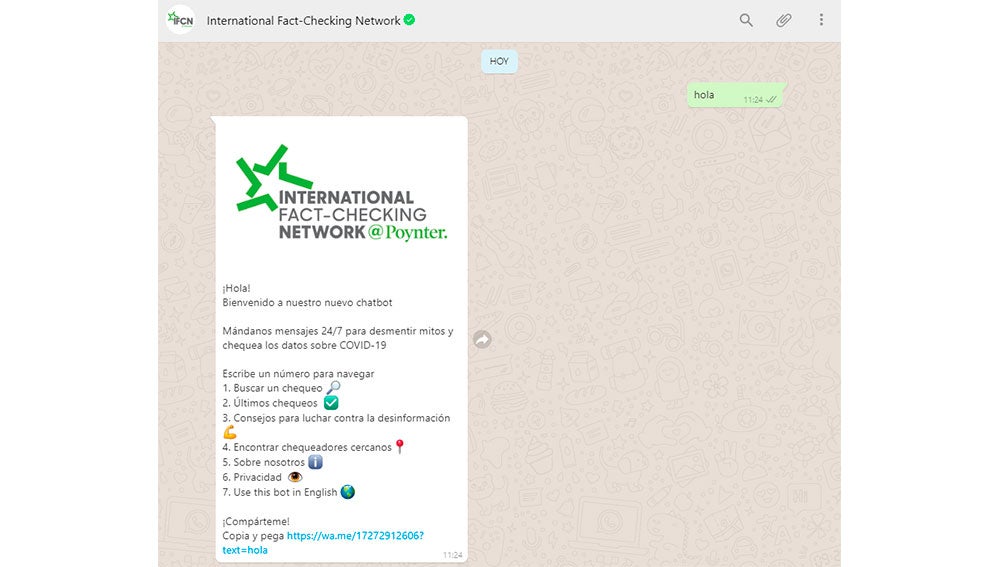This screenshot has height=567, width=1000.
Task: Click '3. Consejos para luchar contra la desinformación'
Action: click(x=336, y=418)
